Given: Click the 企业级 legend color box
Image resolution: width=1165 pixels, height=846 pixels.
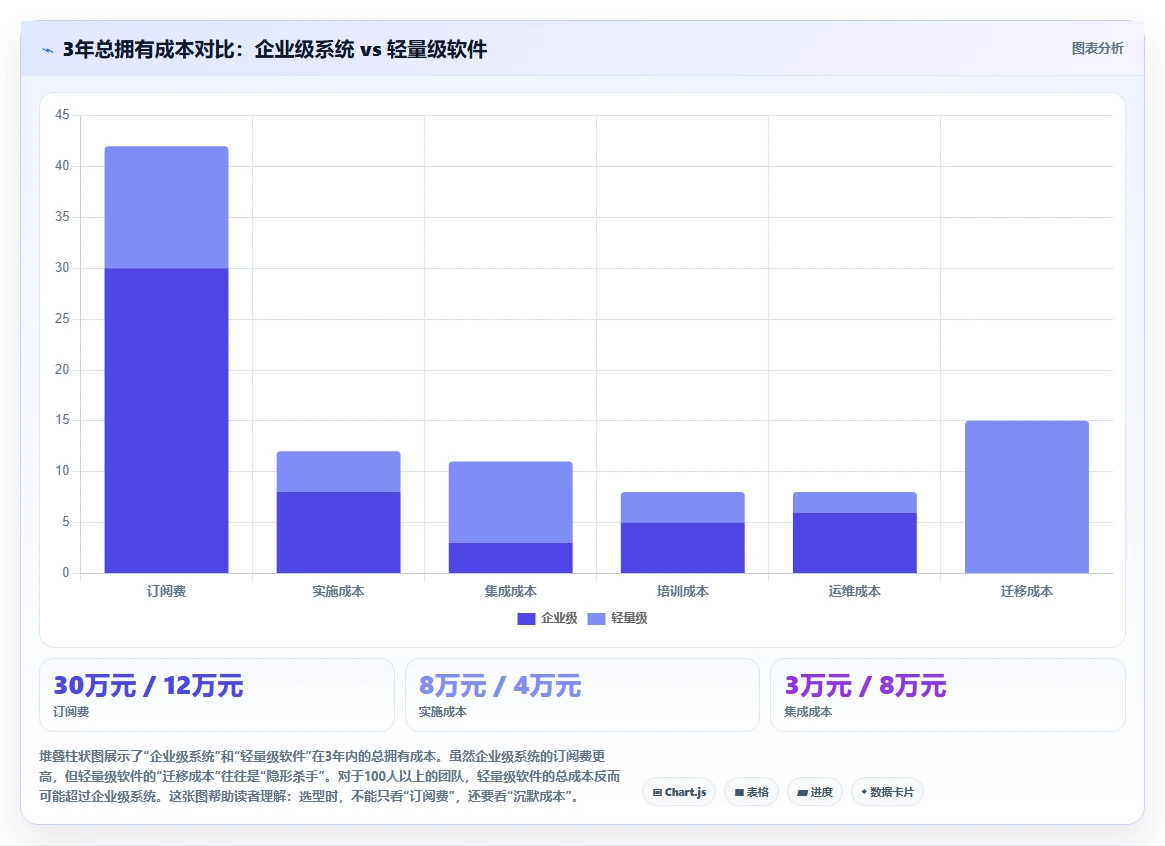Looking at the screenshot, I should [526, 619].
